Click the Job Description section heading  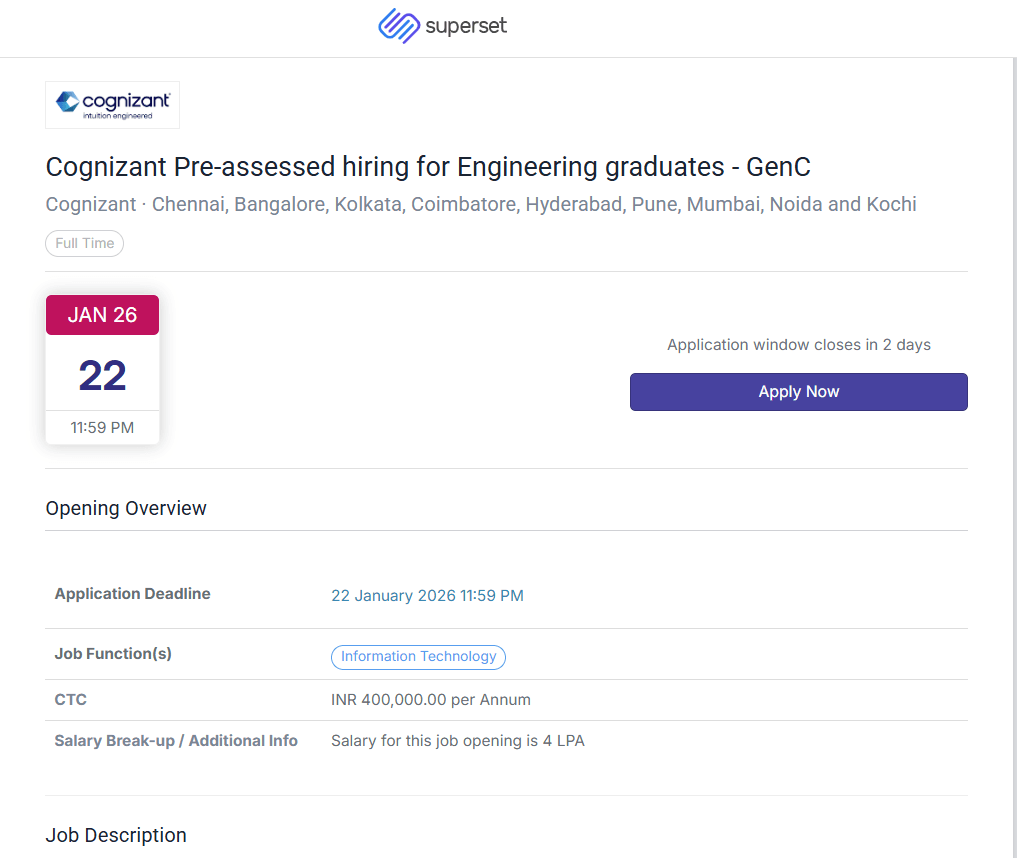click(116, 835)
